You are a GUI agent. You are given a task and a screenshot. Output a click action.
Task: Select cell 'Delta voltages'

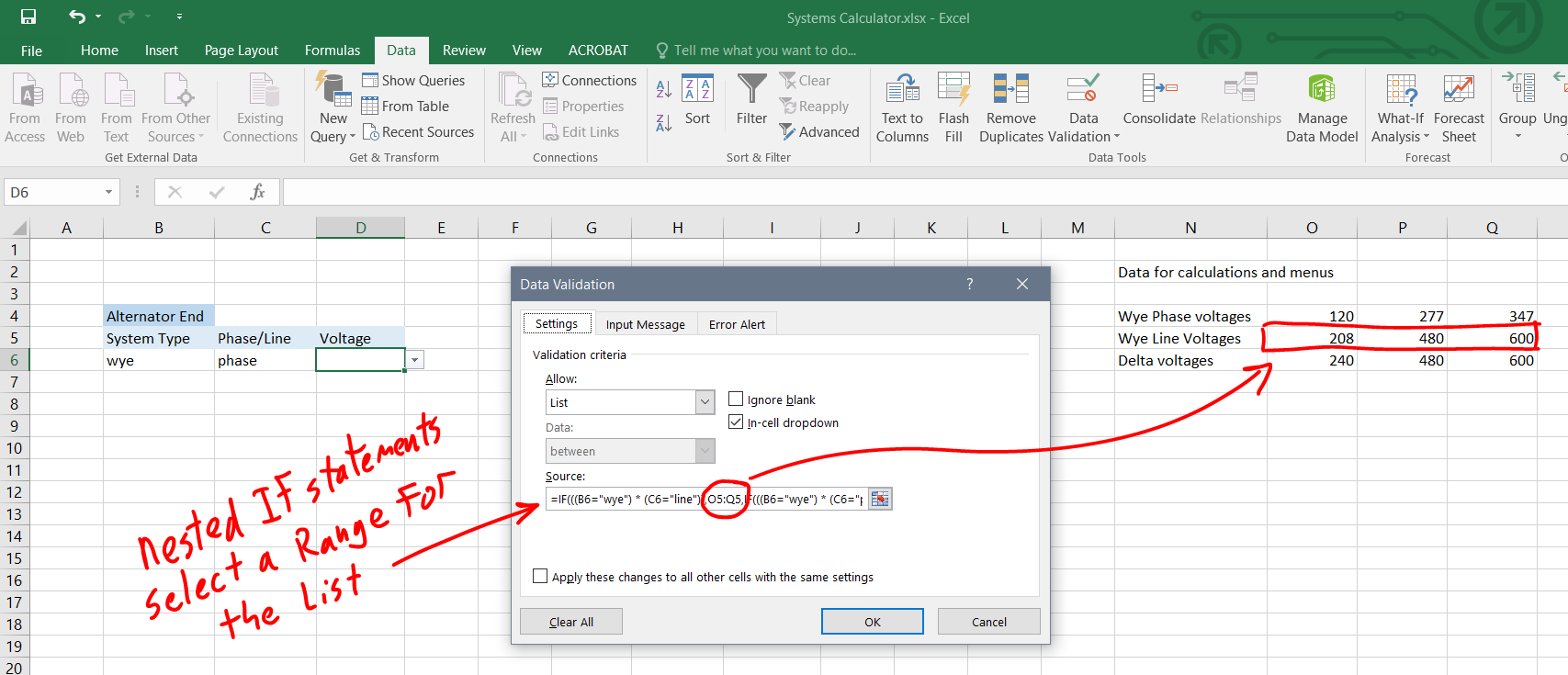pyautogui.click(x=1190, y=360)
